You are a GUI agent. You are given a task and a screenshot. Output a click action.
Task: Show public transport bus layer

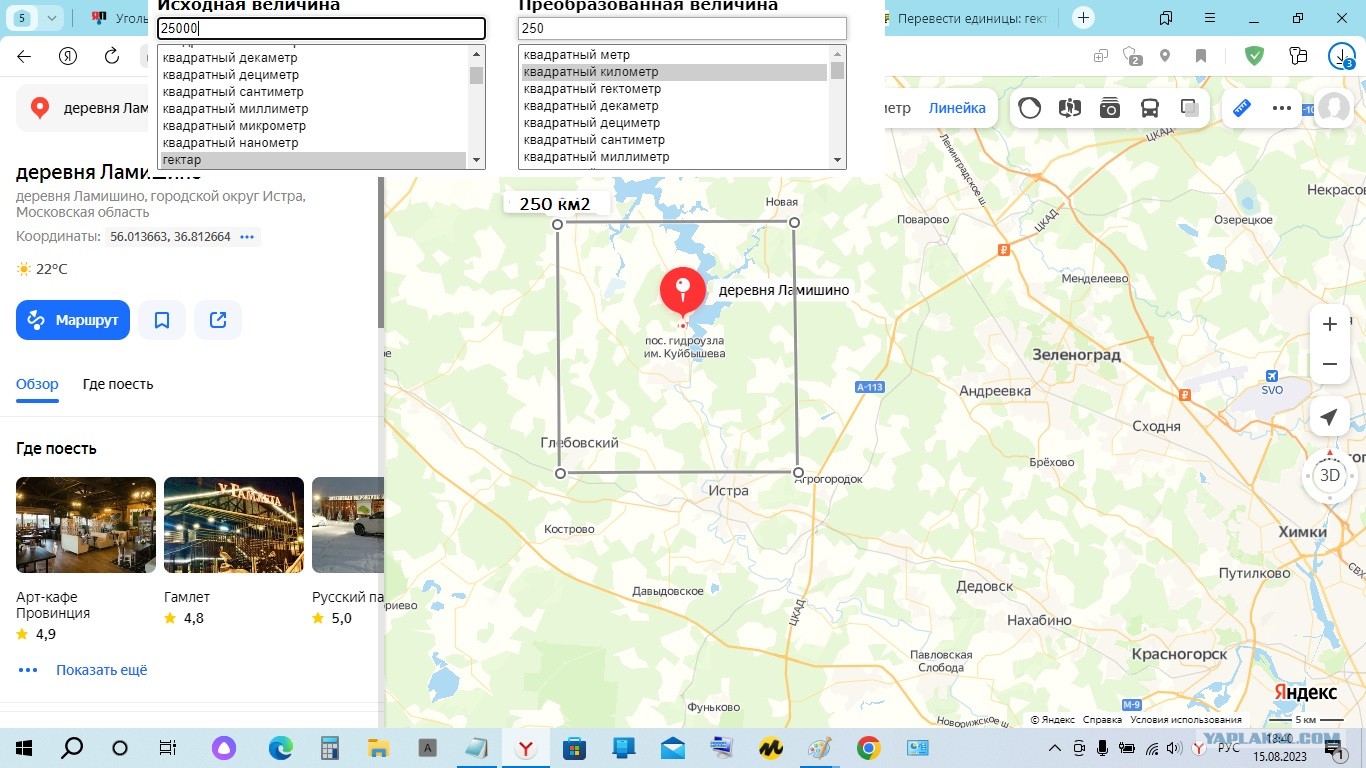click(x=1150, y=108)
